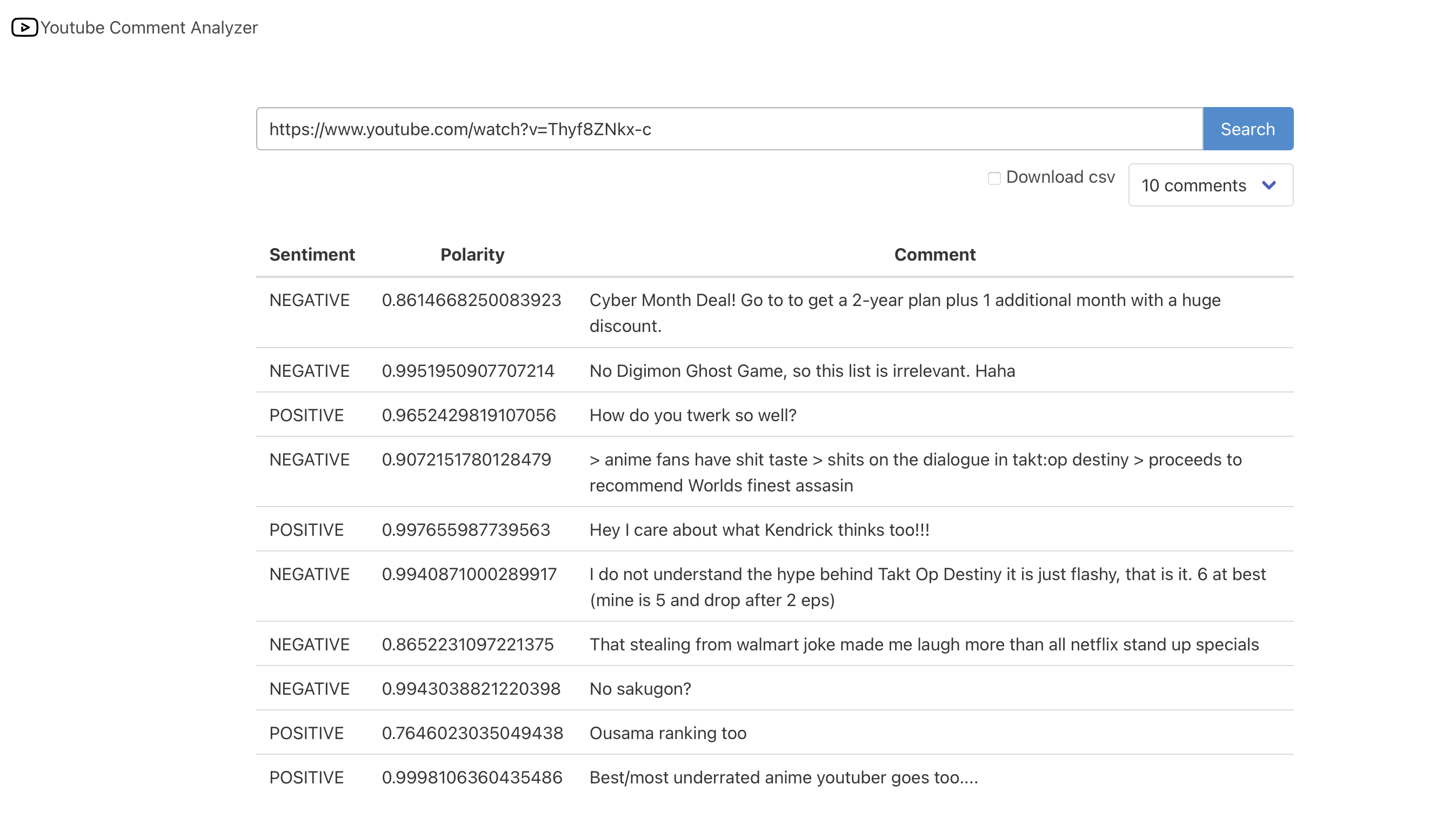The width and height of the screenshot is (1456, 838).
Task: Select the Digimon Ghost Game comment
Action: pyautogui.click(x=802, y=371)
